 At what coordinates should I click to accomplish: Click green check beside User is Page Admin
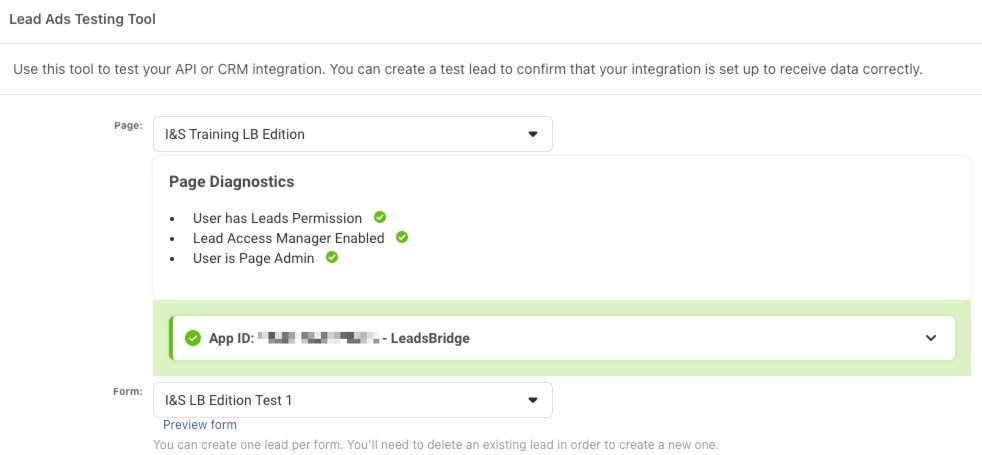tap(332, 257)
